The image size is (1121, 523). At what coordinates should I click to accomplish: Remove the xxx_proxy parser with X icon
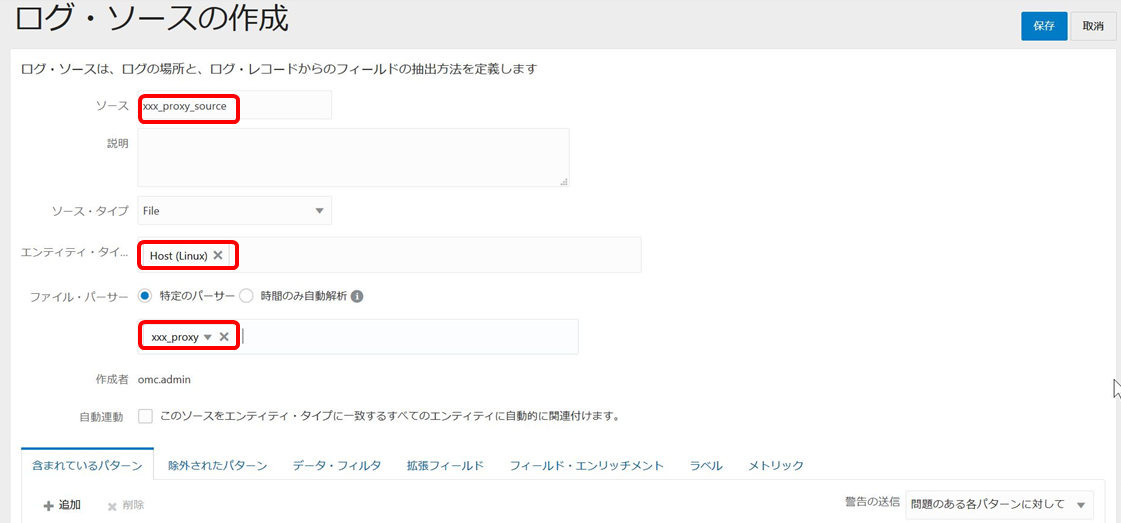tap(224, 337)
